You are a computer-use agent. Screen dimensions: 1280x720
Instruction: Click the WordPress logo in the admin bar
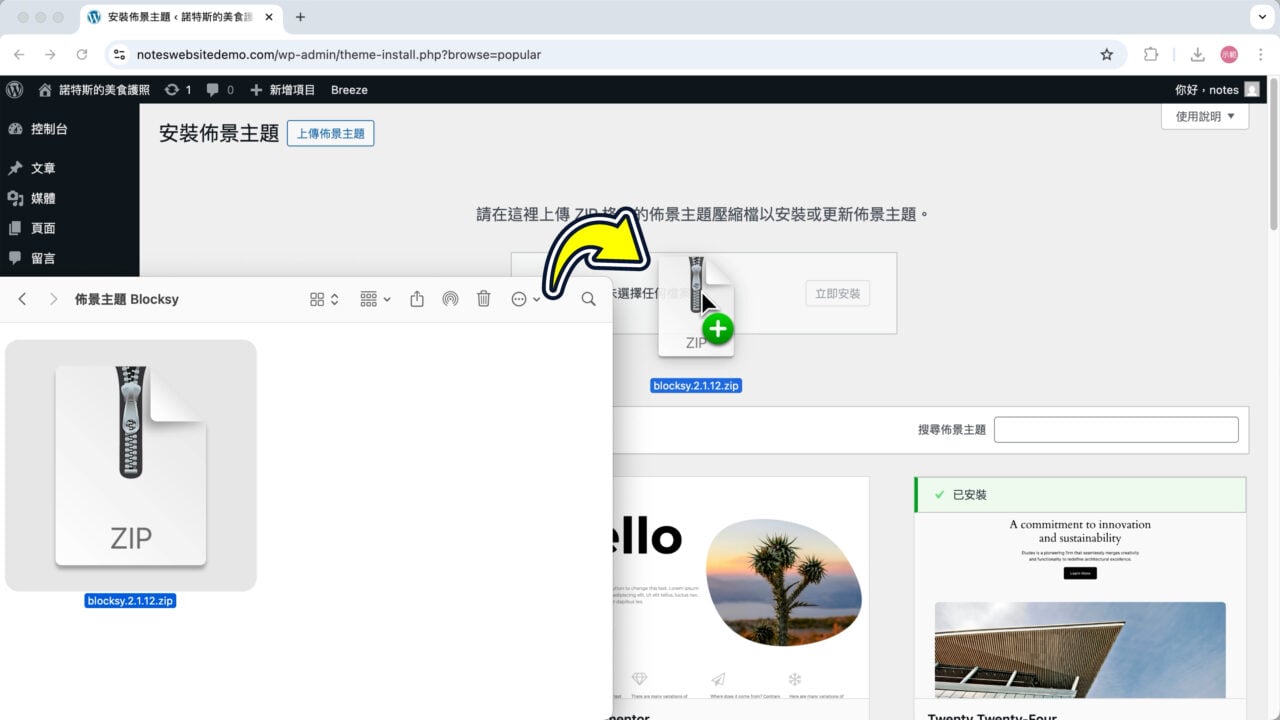pyautogui.click(x=14, y=89)
